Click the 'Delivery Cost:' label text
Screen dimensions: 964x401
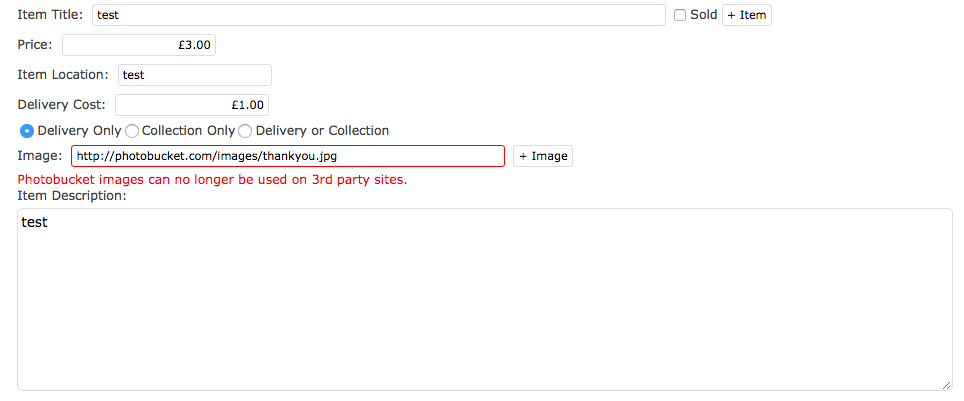[62, 105]
